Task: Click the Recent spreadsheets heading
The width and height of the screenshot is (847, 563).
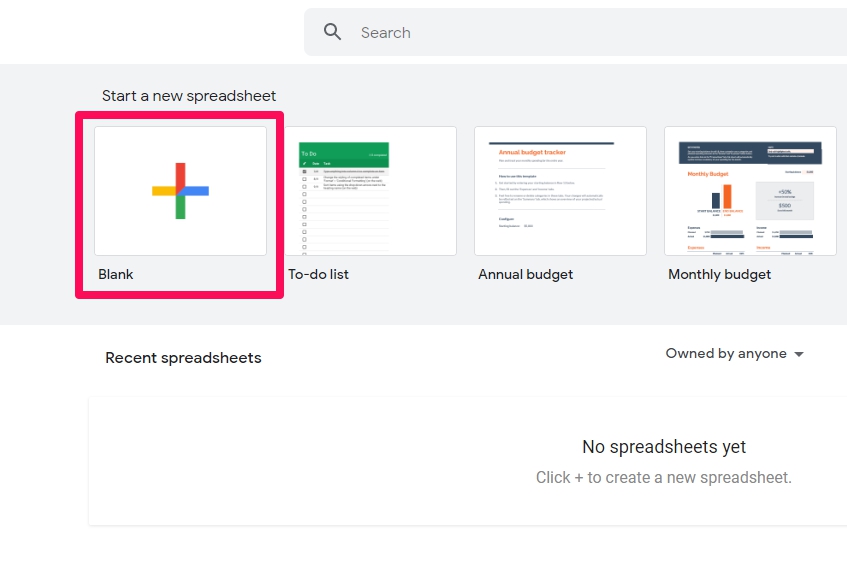Action: 183,358
